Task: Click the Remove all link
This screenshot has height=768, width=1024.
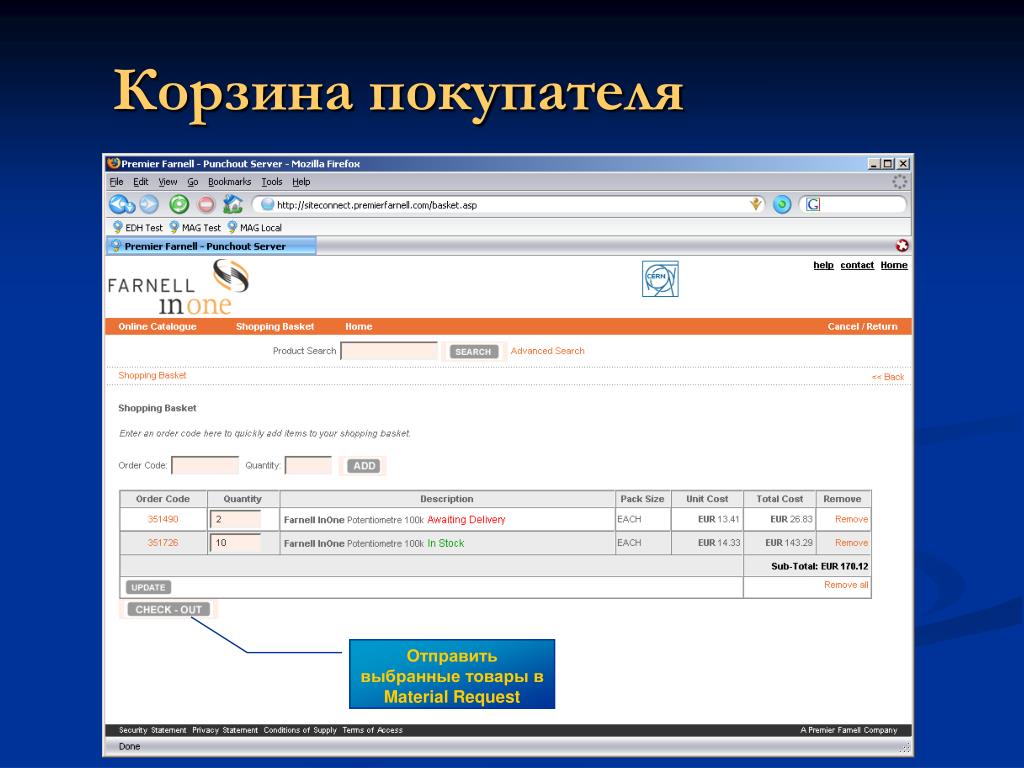Action: point(846,584)
